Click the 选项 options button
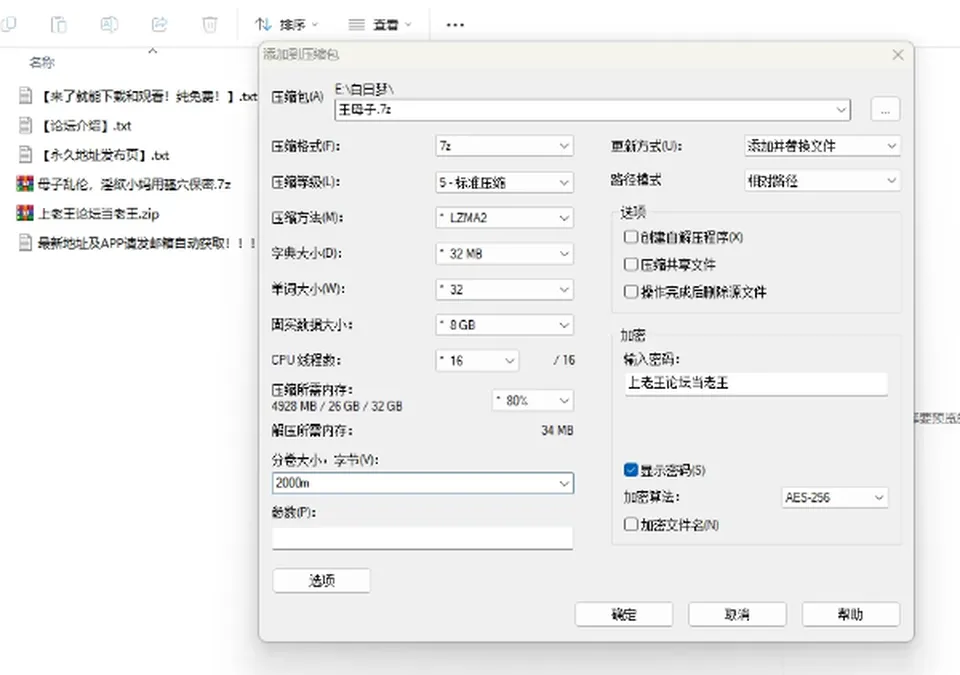The height and width of the screenshot is (675, 960). (x=321, y=580)
